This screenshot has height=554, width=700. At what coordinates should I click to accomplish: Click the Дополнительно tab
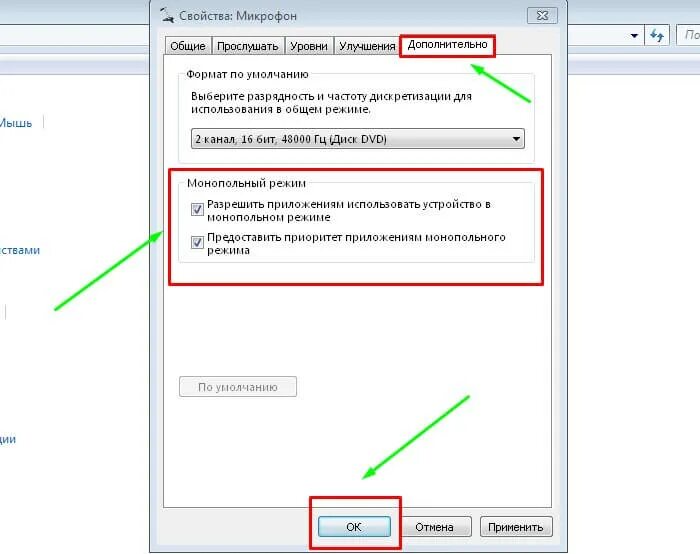coord(447,45)
